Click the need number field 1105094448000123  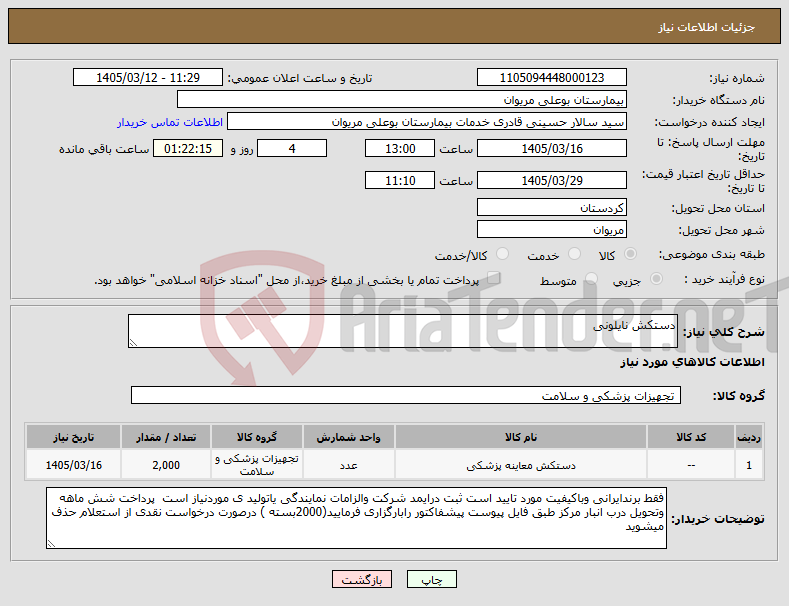(551, 78)
